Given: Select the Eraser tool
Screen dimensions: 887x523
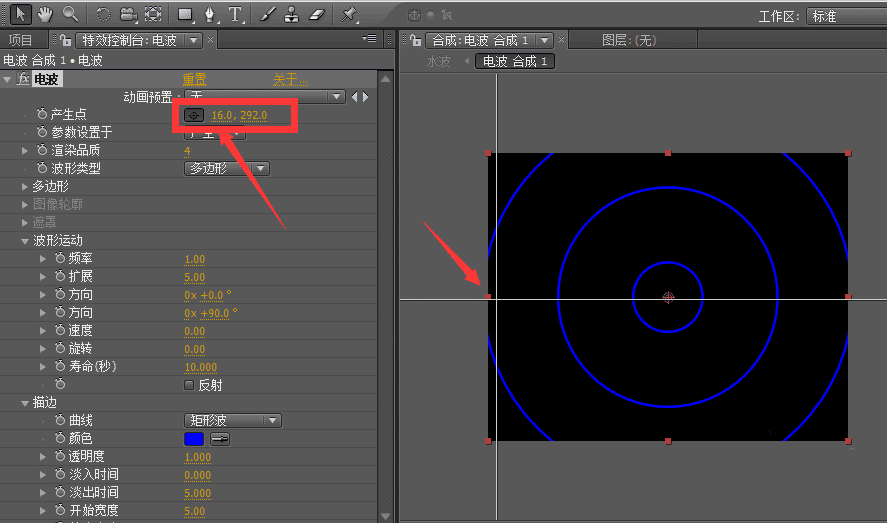Looking at the screenshot, I should pyautogui.click(x=317, y=14).
